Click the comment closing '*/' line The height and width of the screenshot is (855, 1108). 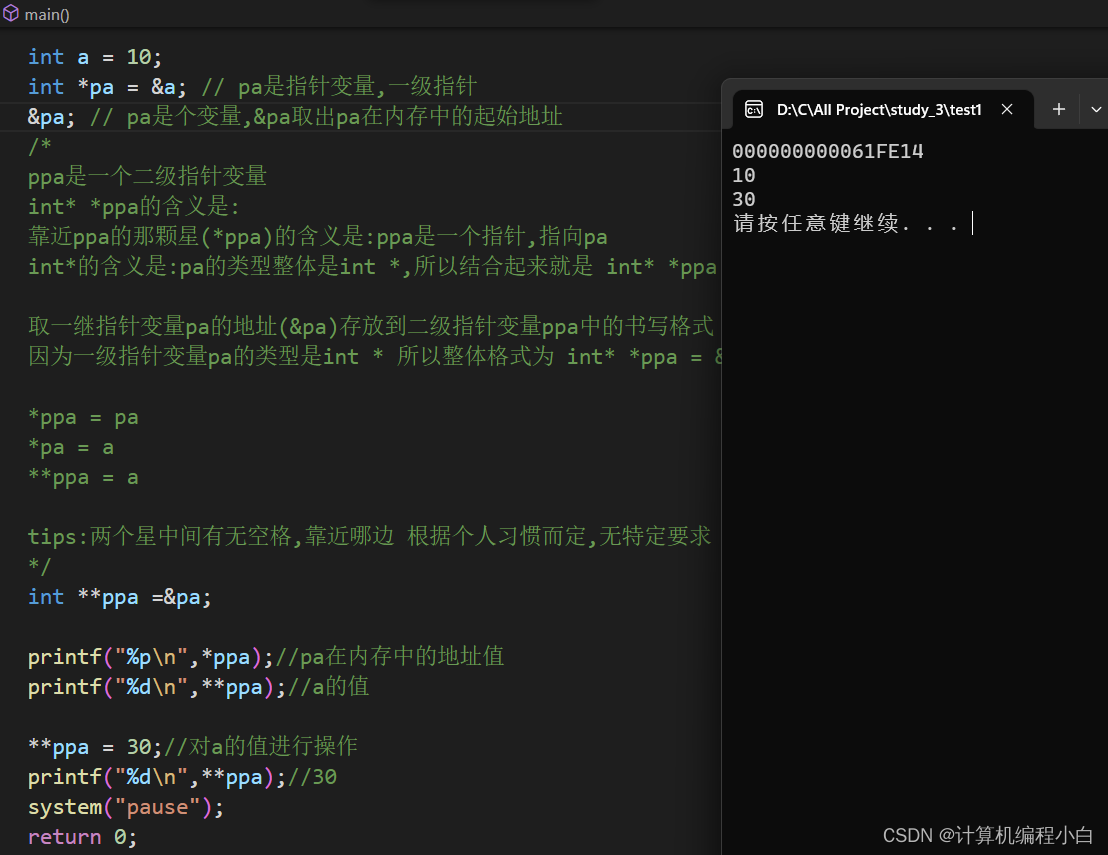point(40,567)
